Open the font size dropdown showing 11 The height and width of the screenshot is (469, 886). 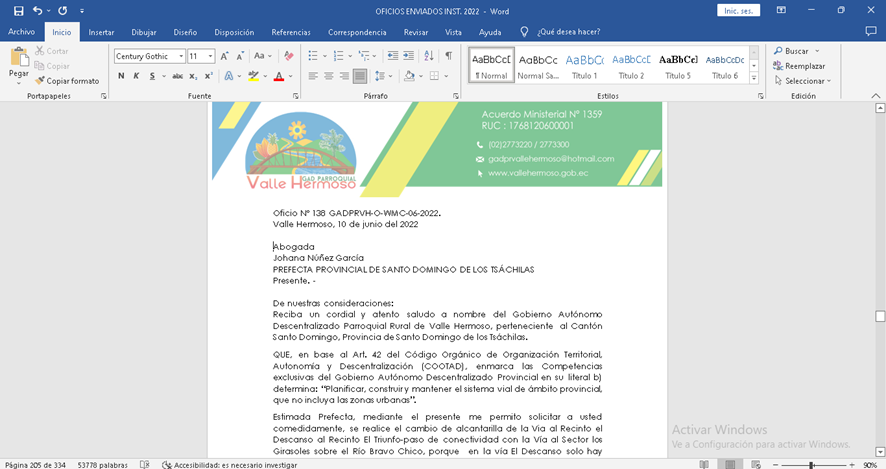point(210,57)
